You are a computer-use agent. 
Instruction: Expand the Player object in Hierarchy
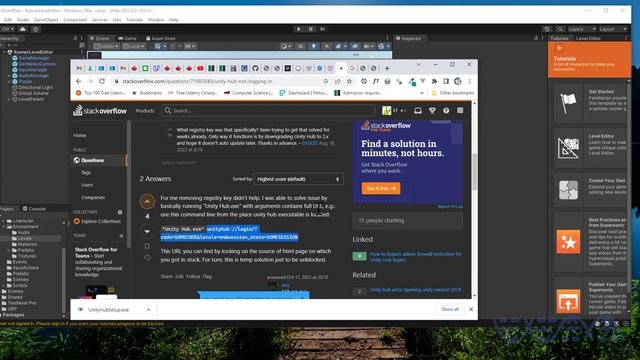point(9,82)
